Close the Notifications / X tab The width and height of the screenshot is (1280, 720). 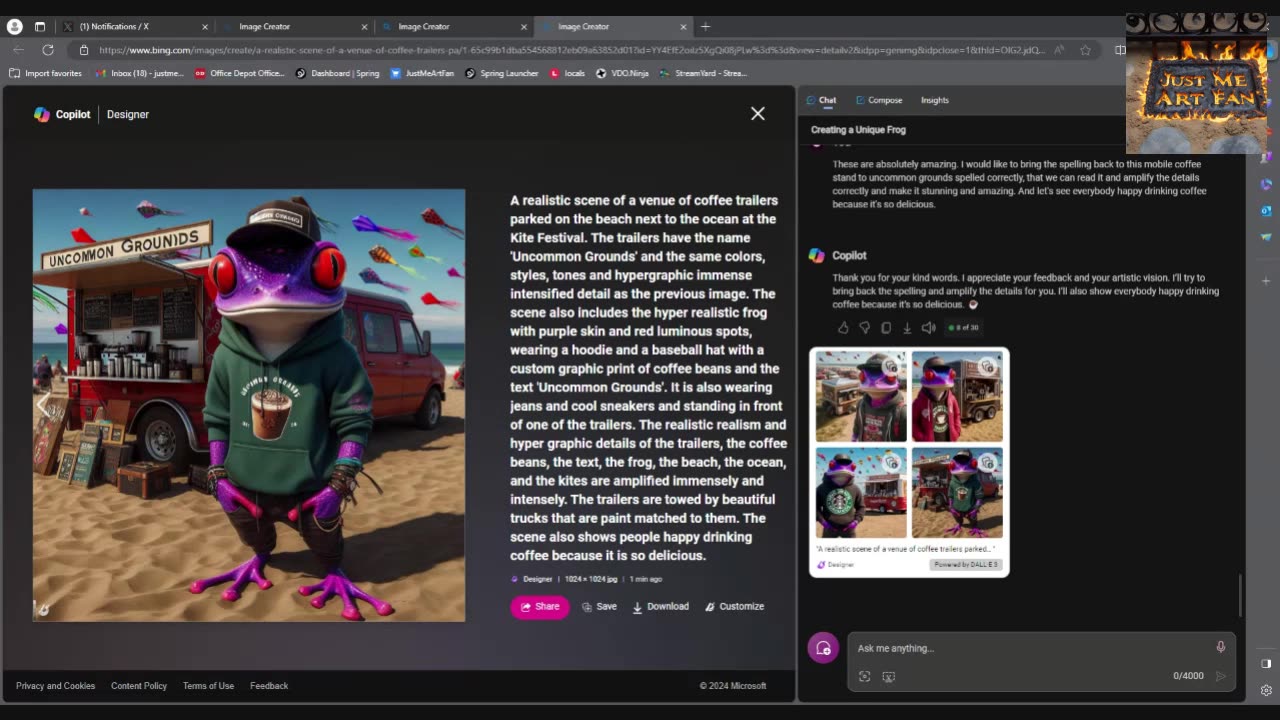point(205,27)
